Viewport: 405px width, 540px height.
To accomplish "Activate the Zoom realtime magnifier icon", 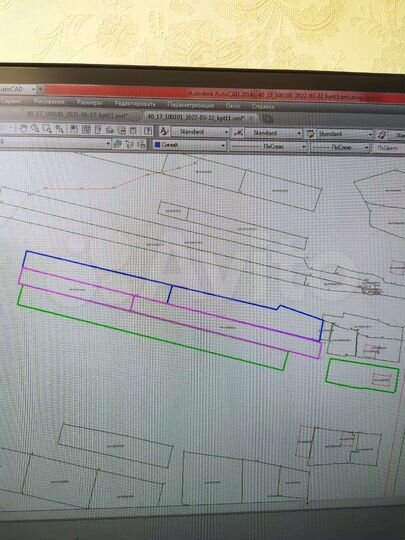I will point(35,129).
